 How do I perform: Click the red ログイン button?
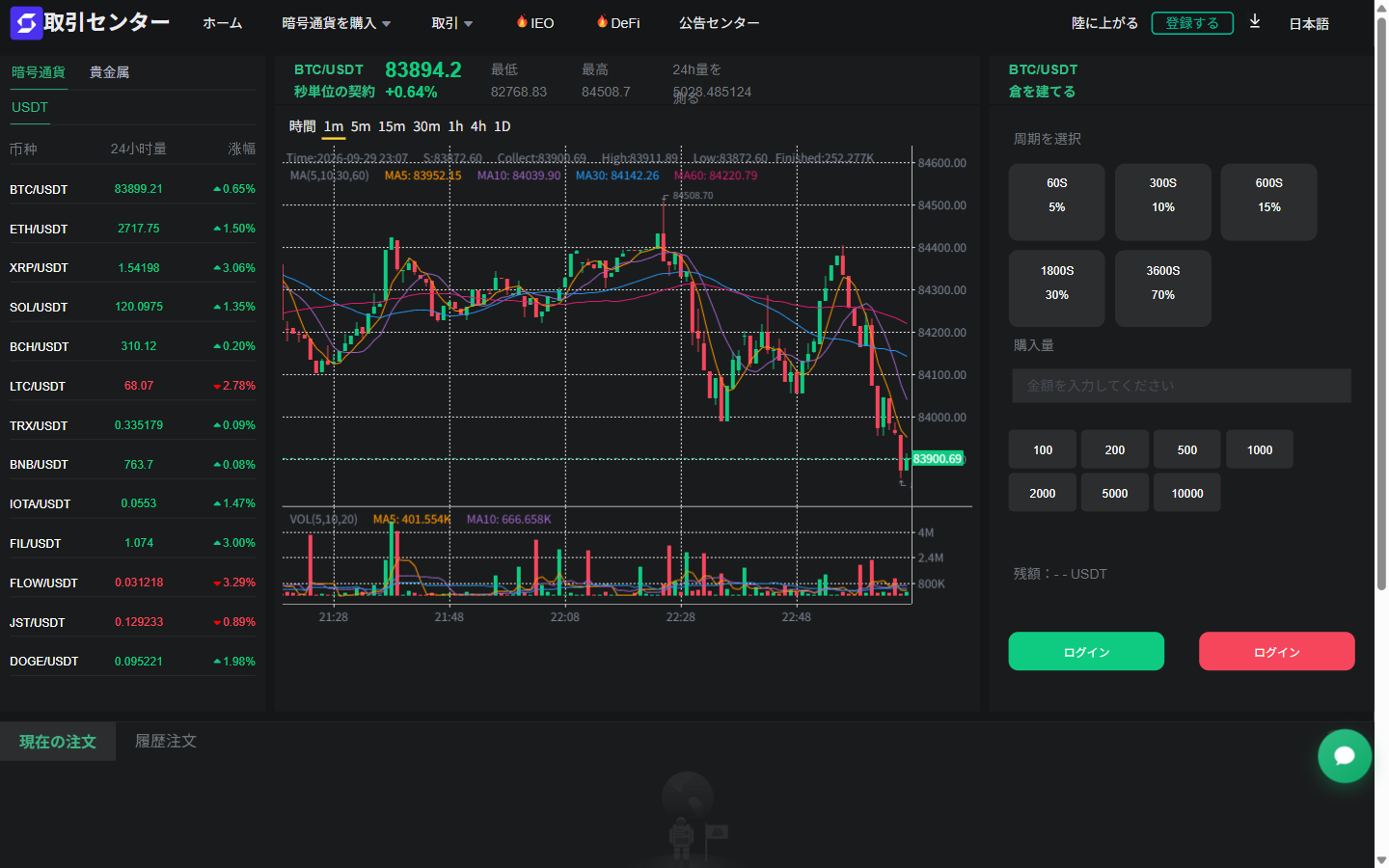pyautogui.click(x=1277, y=651)
